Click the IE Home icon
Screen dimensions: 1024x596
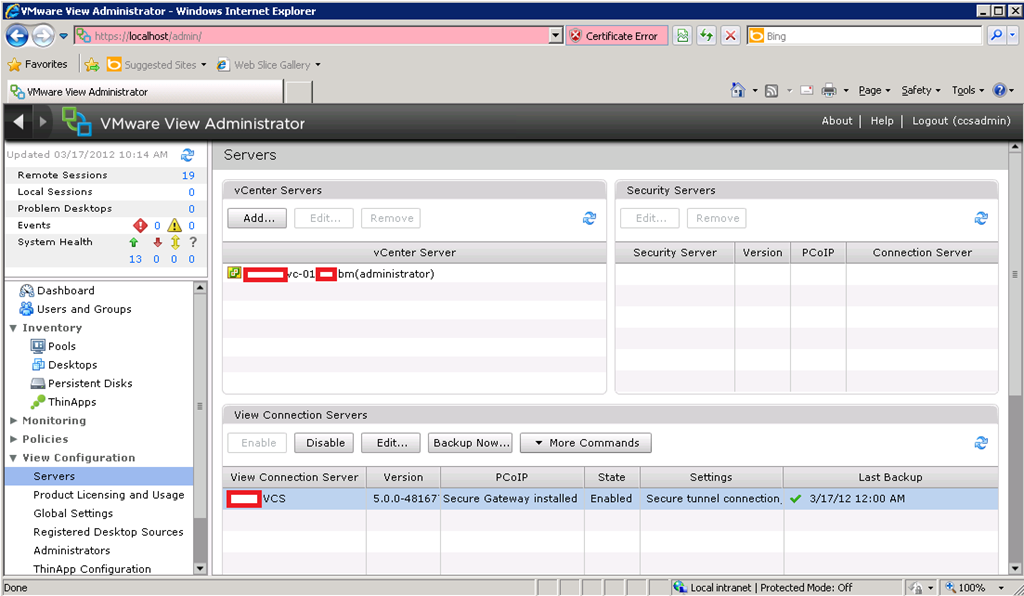[x=738, y=90]
